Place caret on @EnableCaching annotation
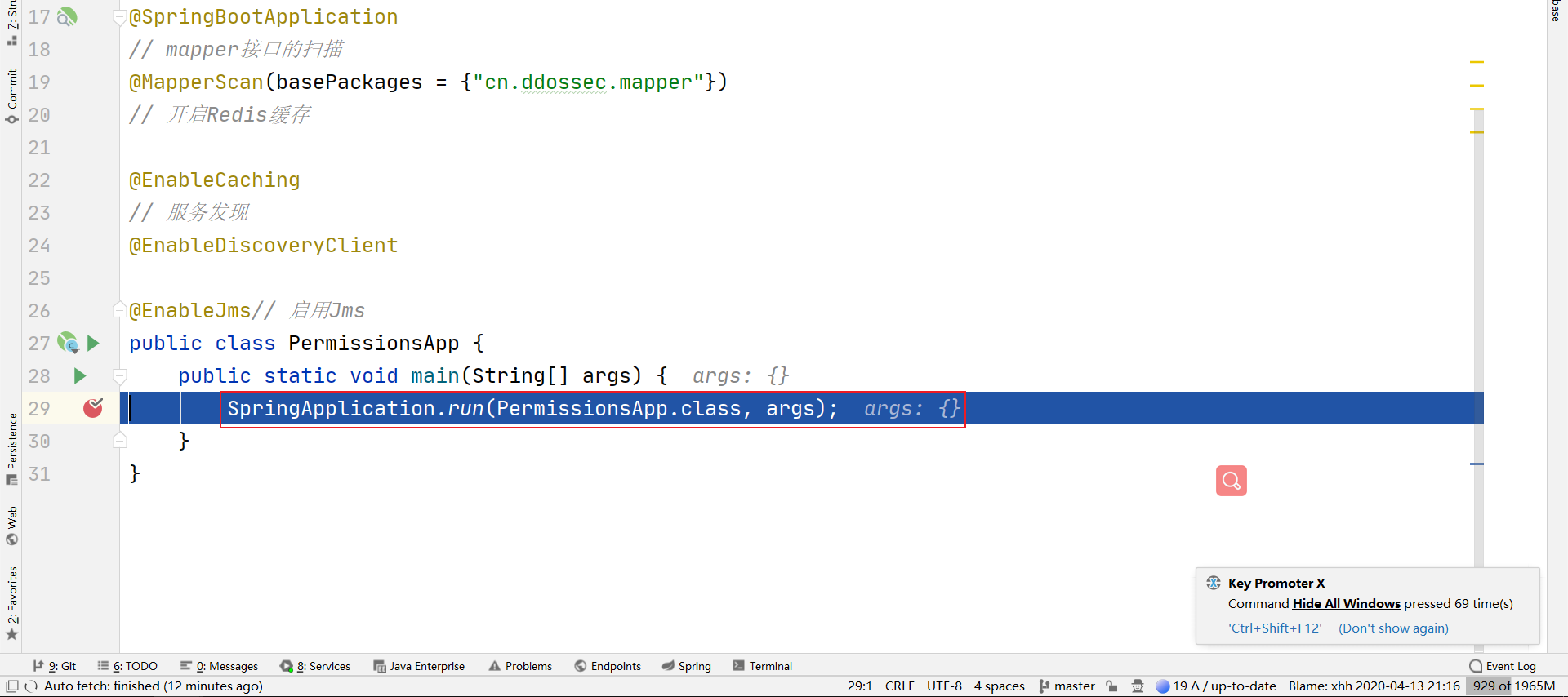 pyautogui.click(x=214, y=180)
